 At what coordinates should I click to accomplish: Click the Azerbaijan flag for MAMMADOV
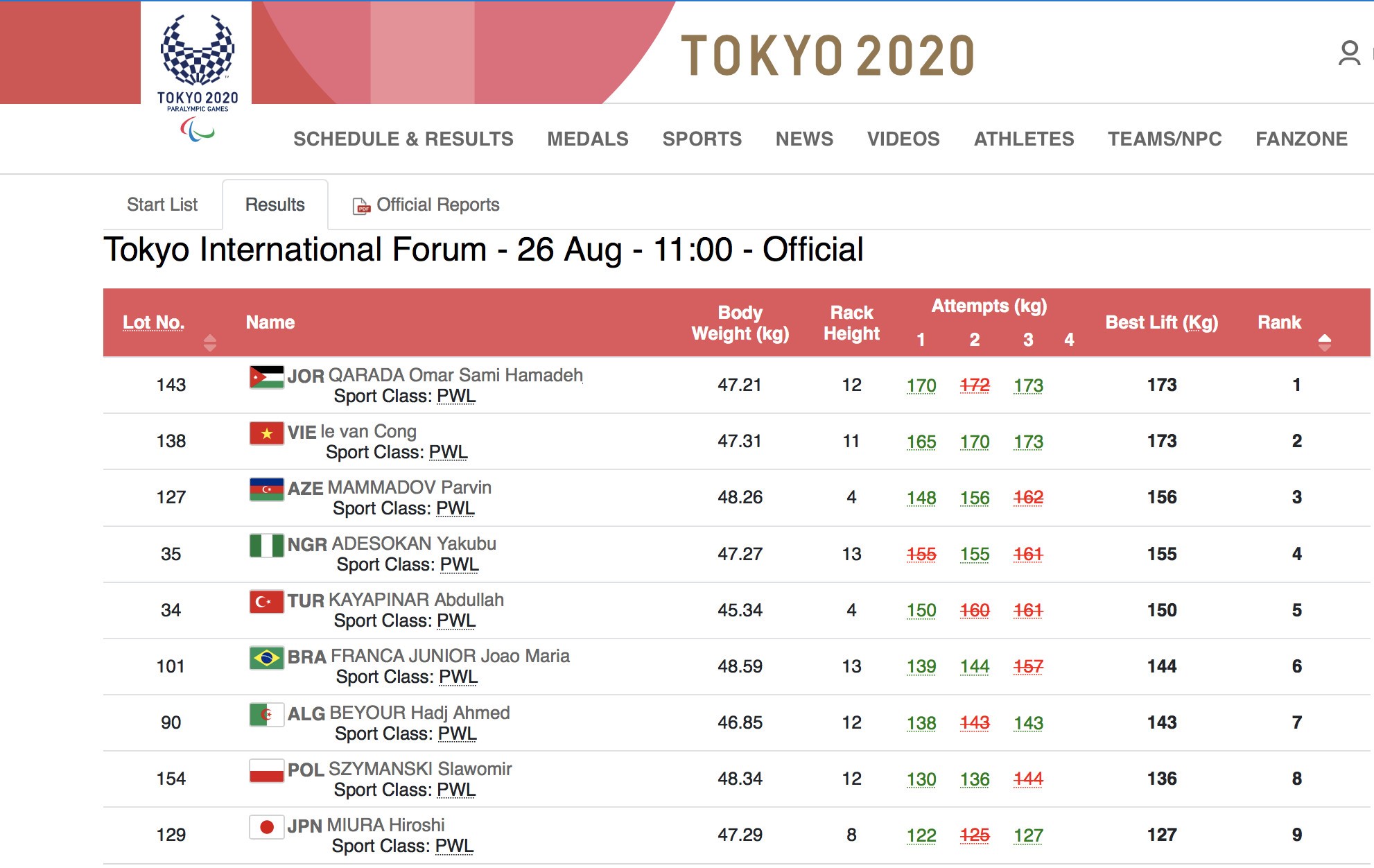point(266,489)
